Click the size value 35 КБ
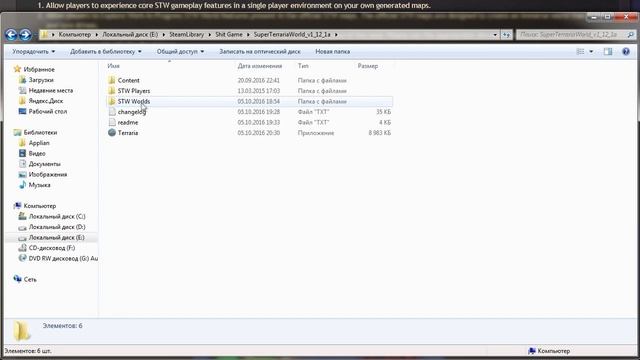640x360 pixels. [384, 112]
